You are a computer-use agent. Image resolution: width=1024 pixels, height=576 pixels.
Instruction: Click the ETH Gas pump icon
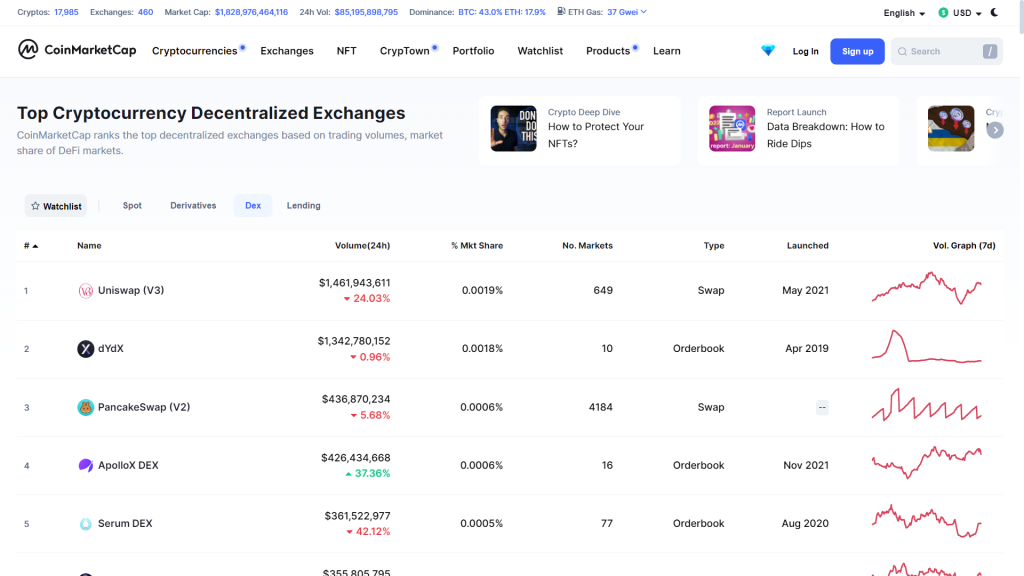[561, 12]
